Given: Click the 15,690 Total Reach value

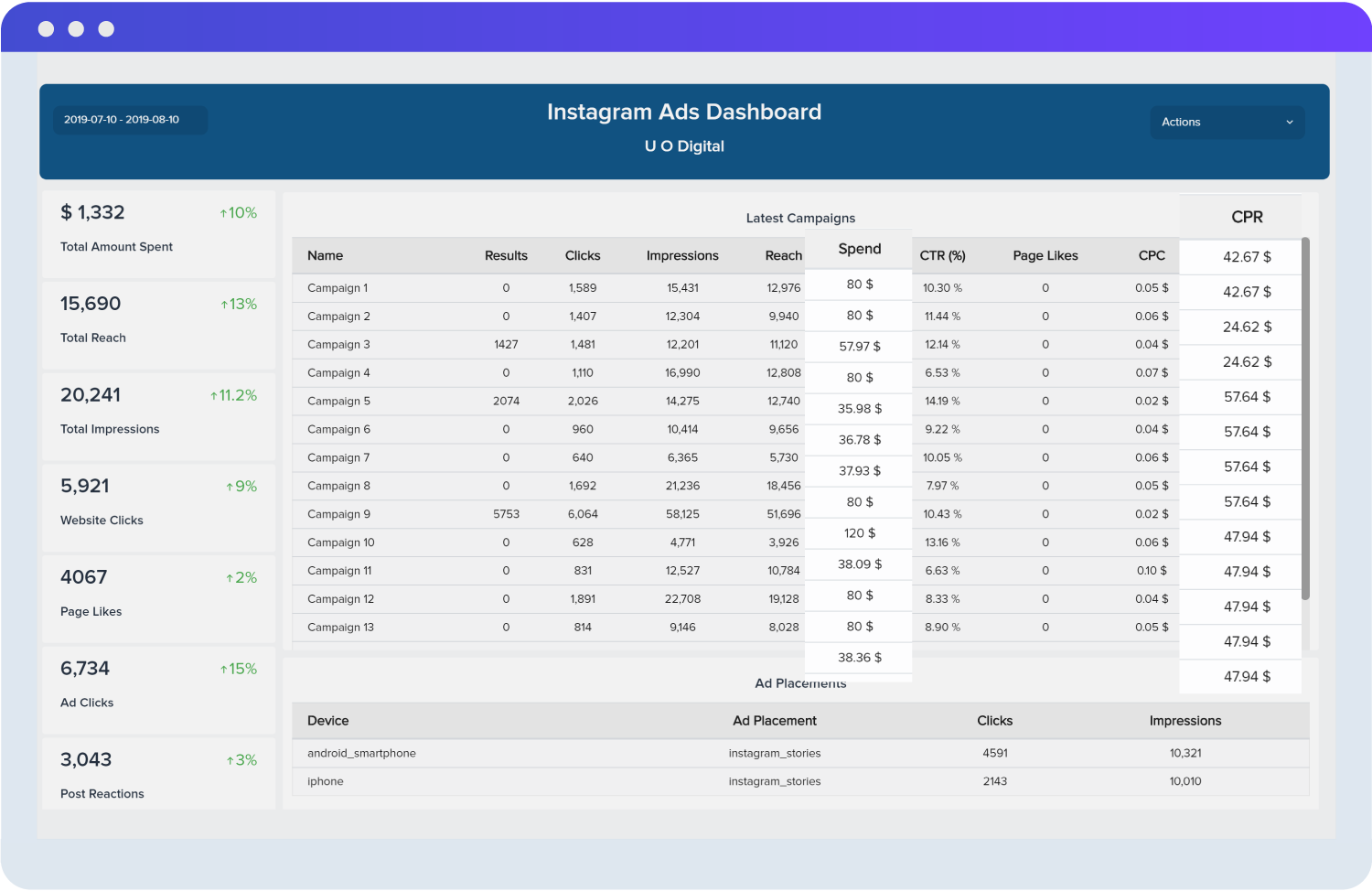Looking at the screenshot, I should [91, 304].
